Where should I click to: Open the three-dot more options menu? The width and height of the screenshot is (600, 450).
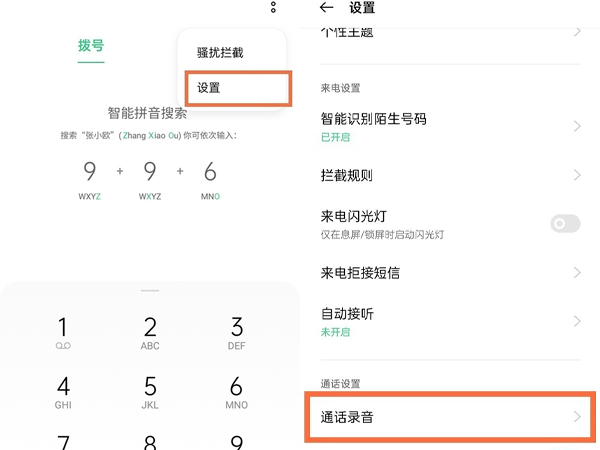coord(273,7)
